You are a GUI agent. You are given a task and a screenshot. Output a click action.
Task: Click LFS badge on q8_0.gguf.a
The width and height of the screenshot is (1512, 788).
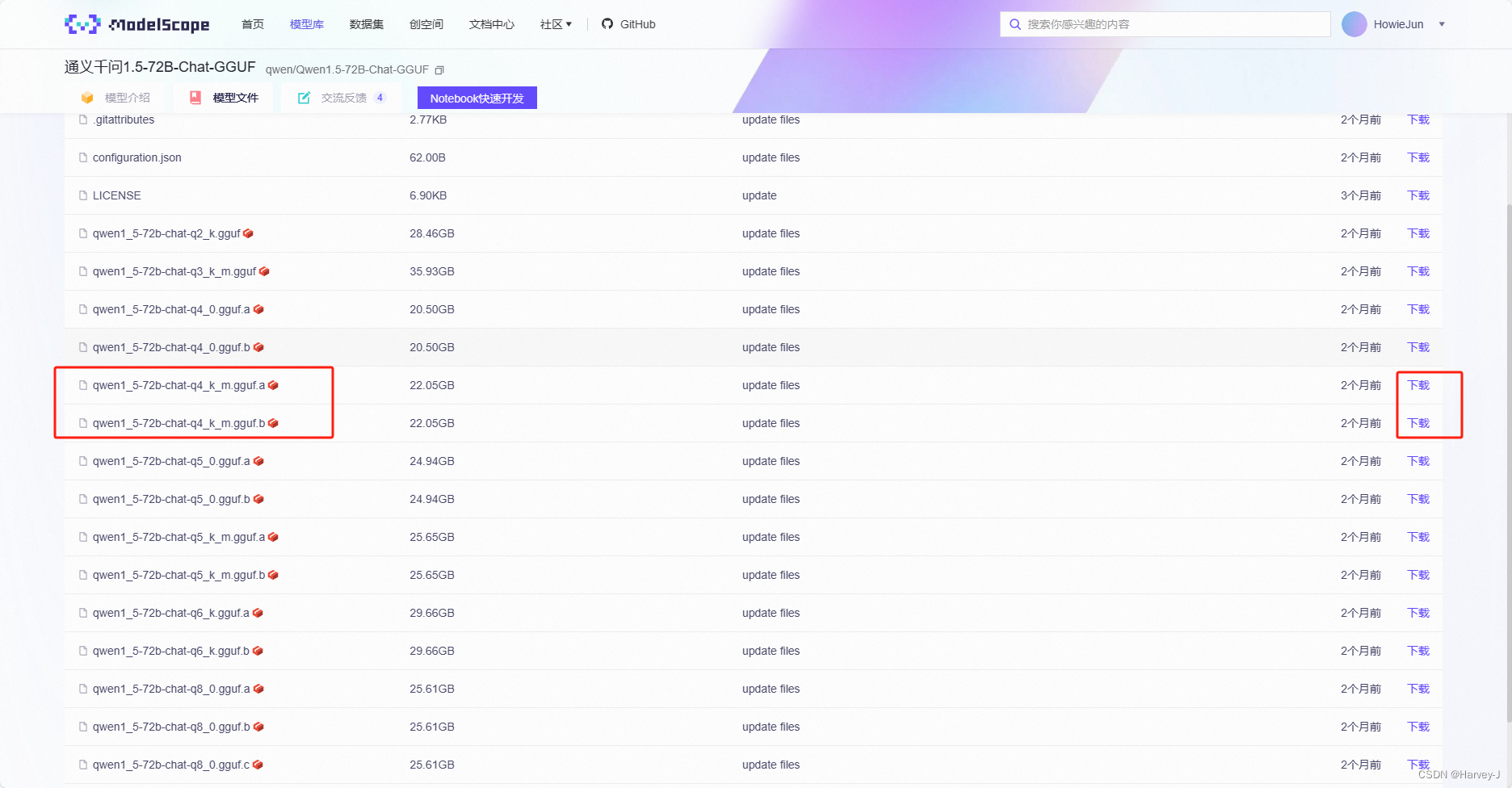(258, 689)
